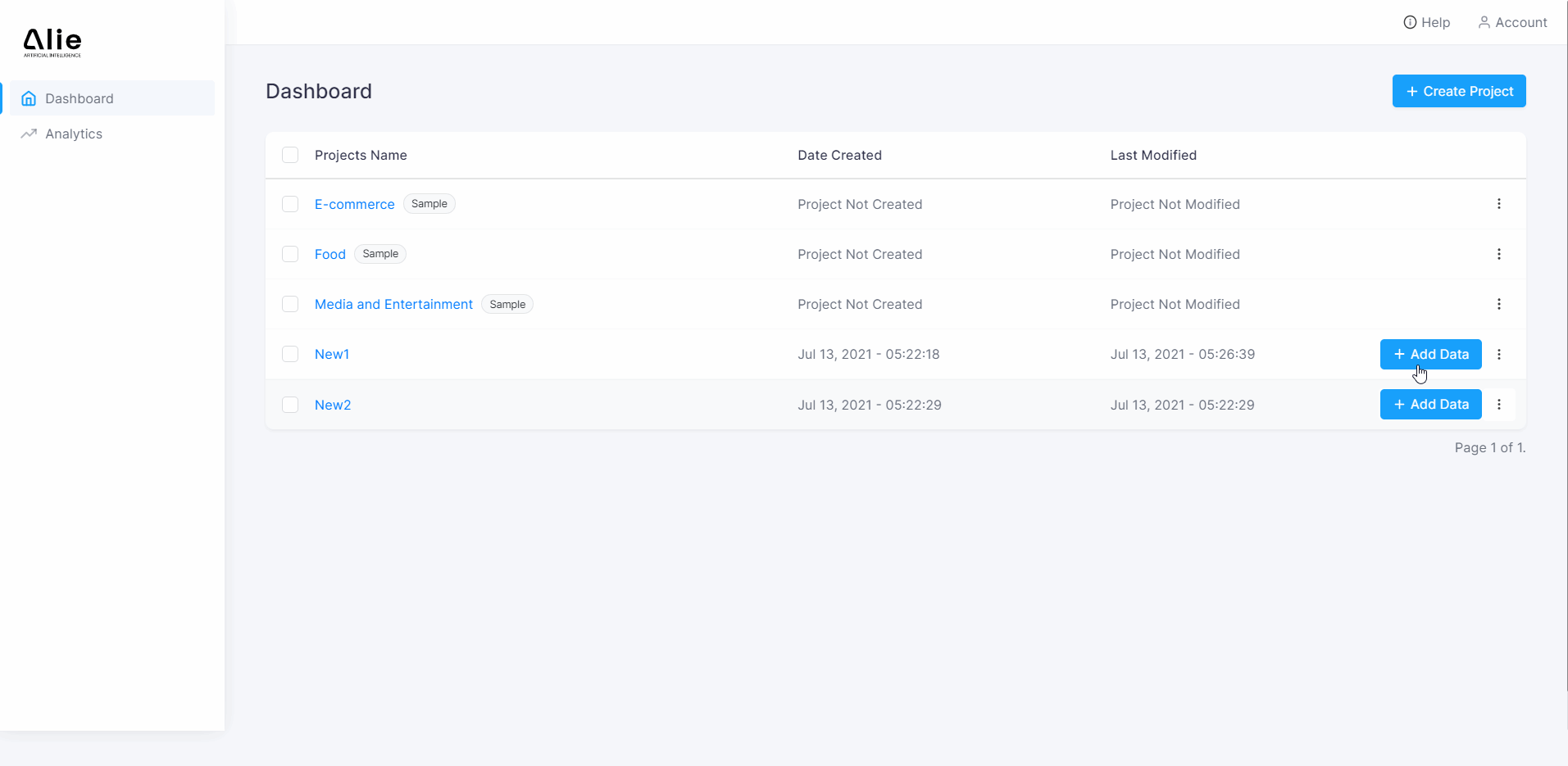
Task: Open the New1 row more-options icon
Action: 1498,354
